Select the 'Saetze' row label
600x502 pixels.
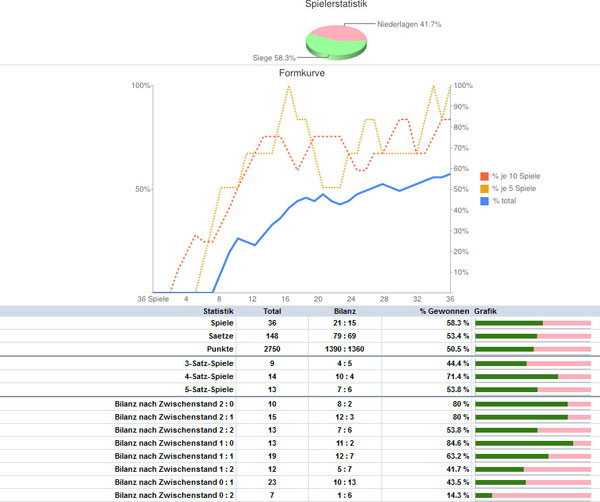(221, 336)
